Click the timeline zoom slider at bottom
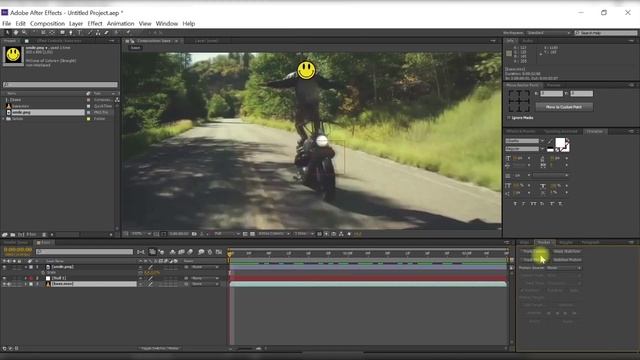 click(x=245, y=349)
